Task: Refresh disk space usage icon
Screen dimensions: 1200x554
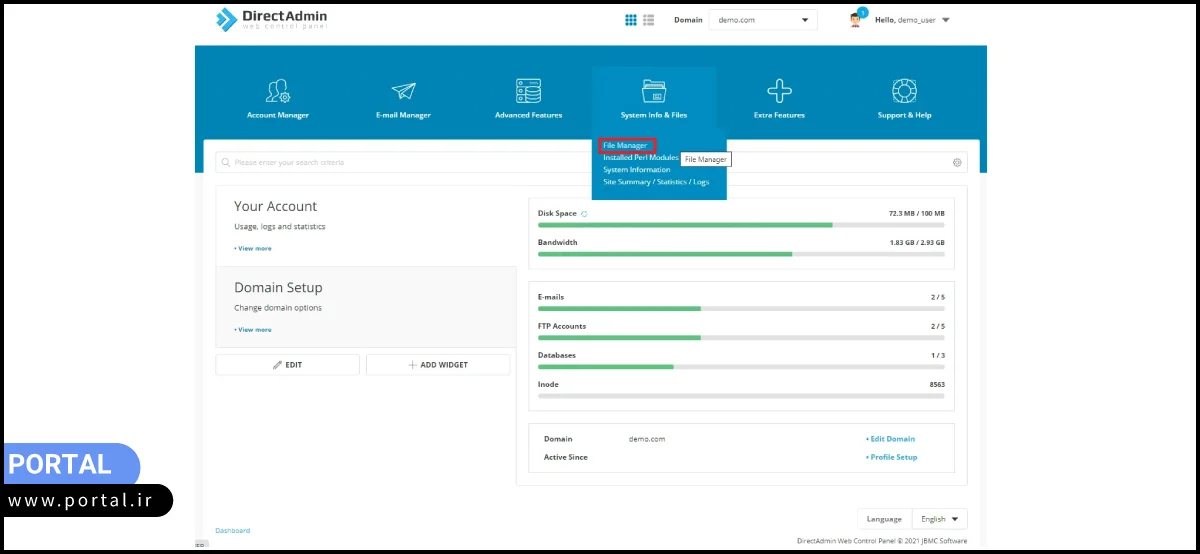Action: [584, 214]
